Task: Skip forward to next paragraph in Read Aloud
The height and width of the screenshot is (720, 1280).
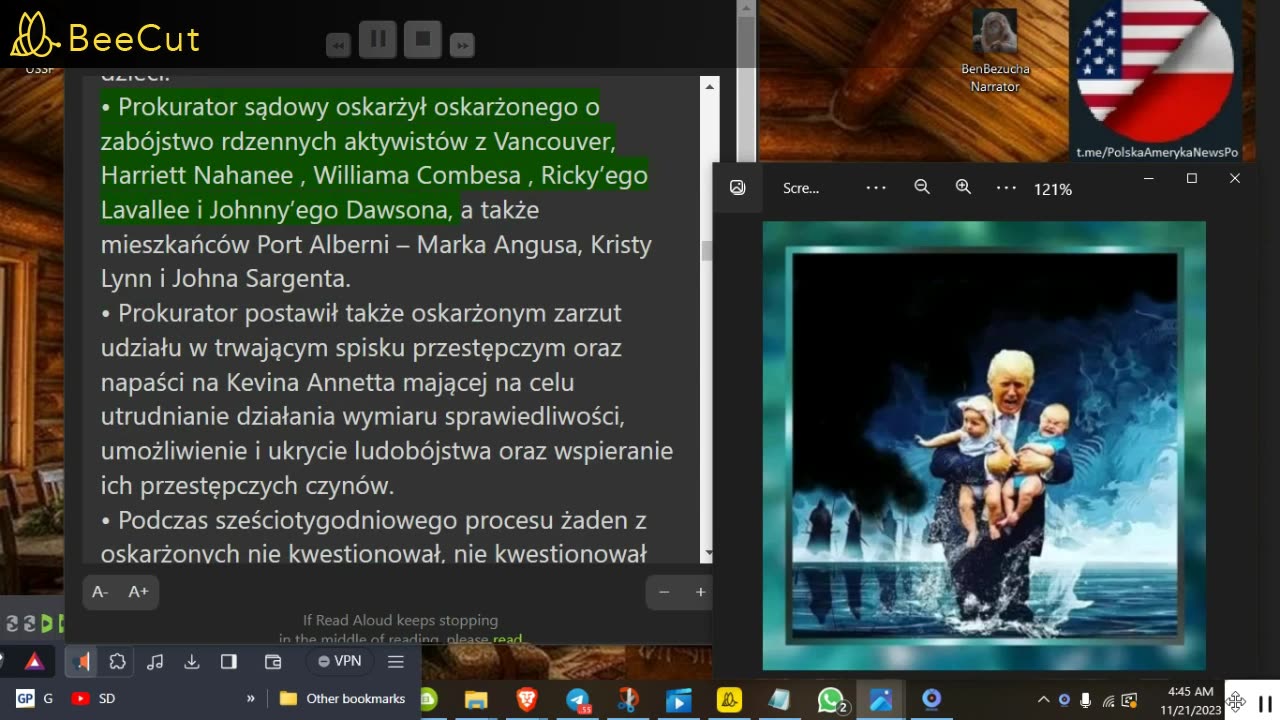Action: pos(462,45)
